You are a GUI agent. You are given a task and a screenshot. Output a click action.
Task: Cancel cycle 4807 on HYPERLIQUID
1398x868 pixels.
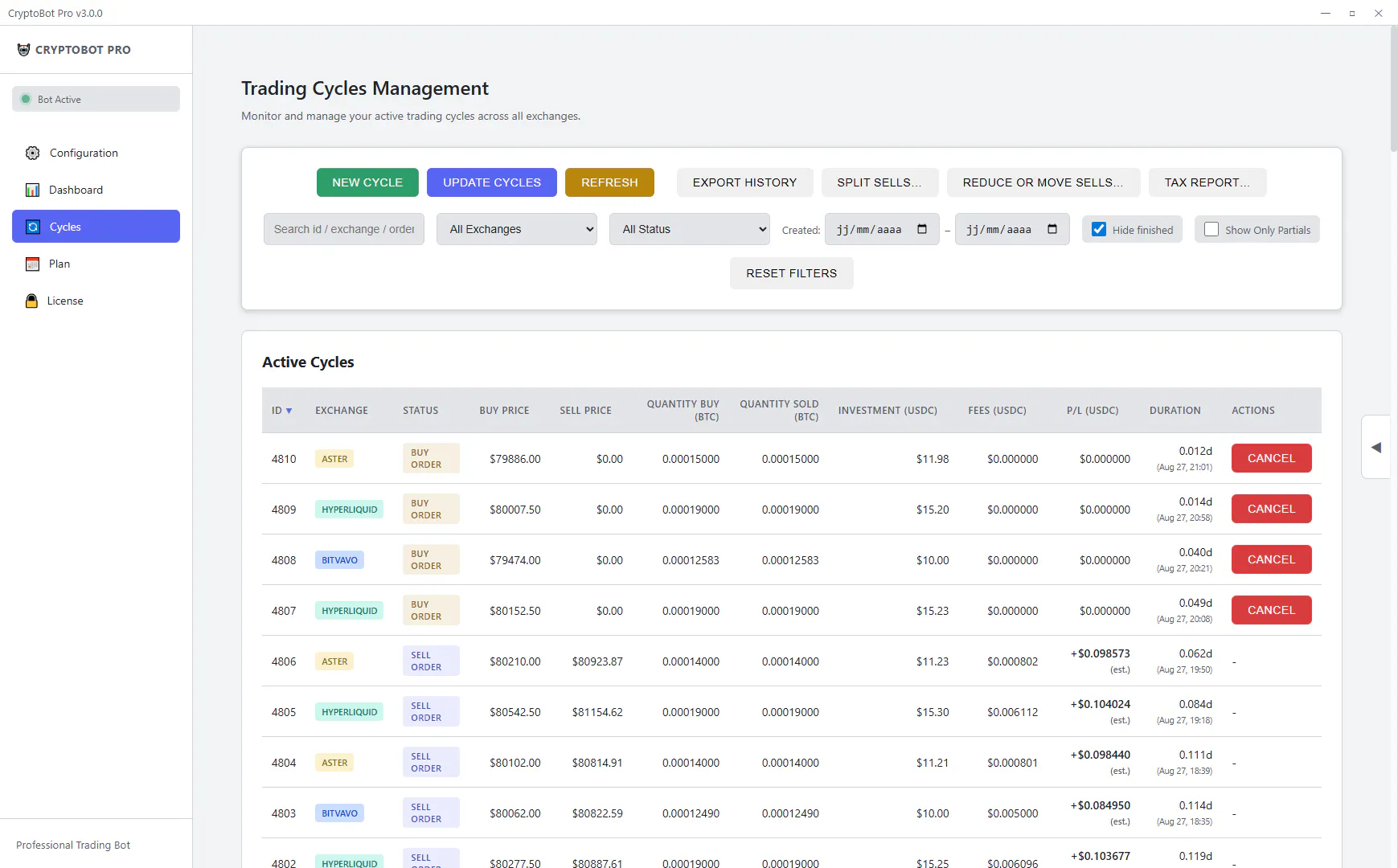click(1272, 610)
